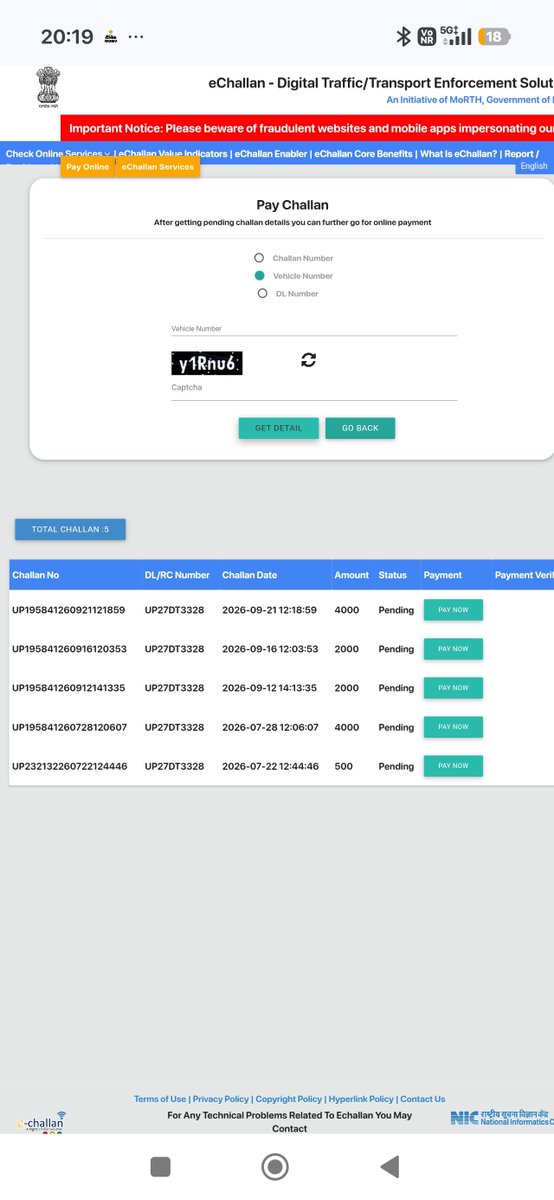Click the Challan Date column header

(x=250, y=575)
